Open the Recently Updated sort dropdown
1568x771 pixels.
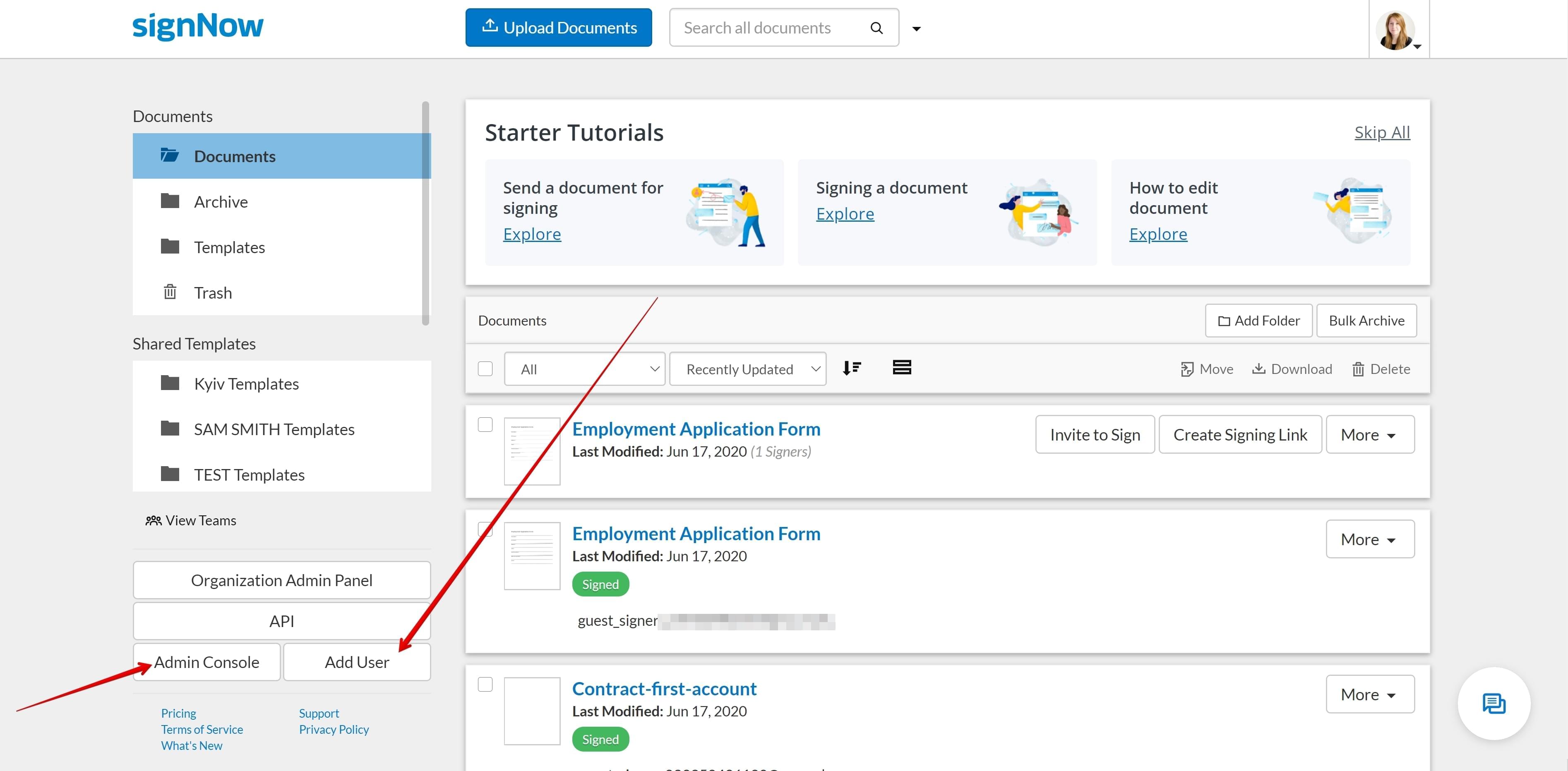(x=747, y=369)
